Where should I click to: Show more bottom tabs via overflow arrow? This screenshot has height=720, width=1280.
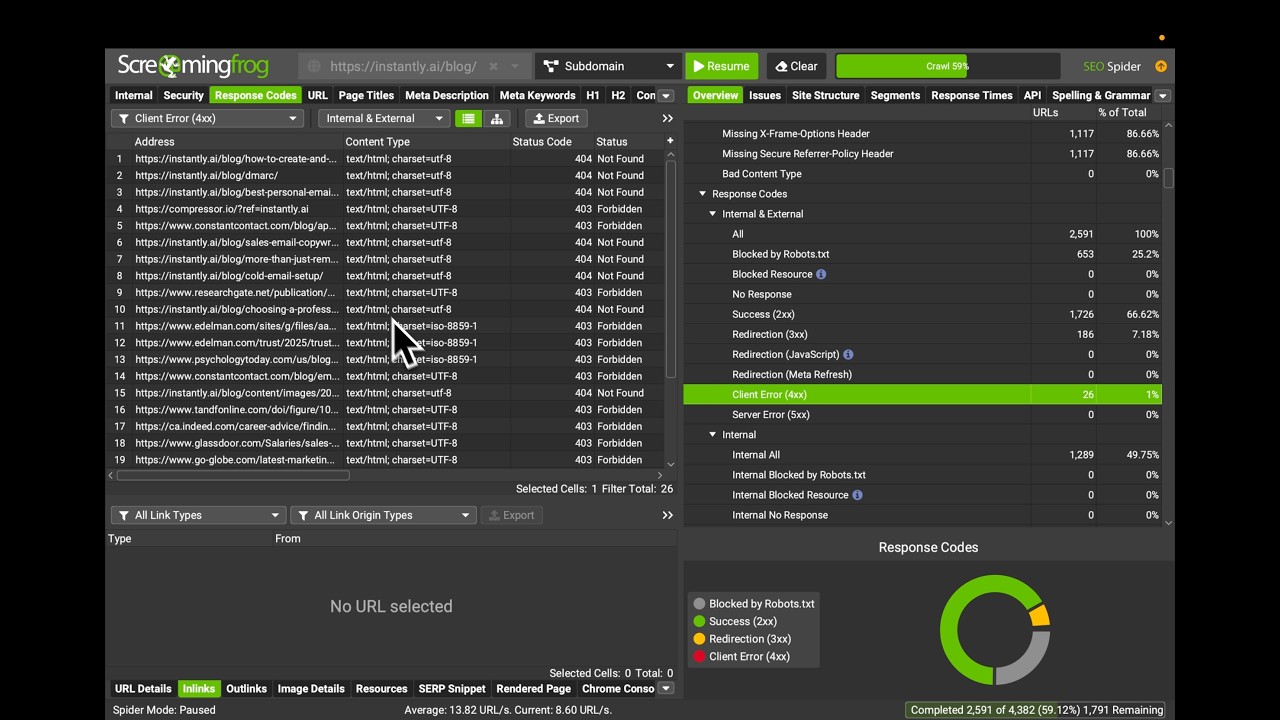click(x=666, y=689)
